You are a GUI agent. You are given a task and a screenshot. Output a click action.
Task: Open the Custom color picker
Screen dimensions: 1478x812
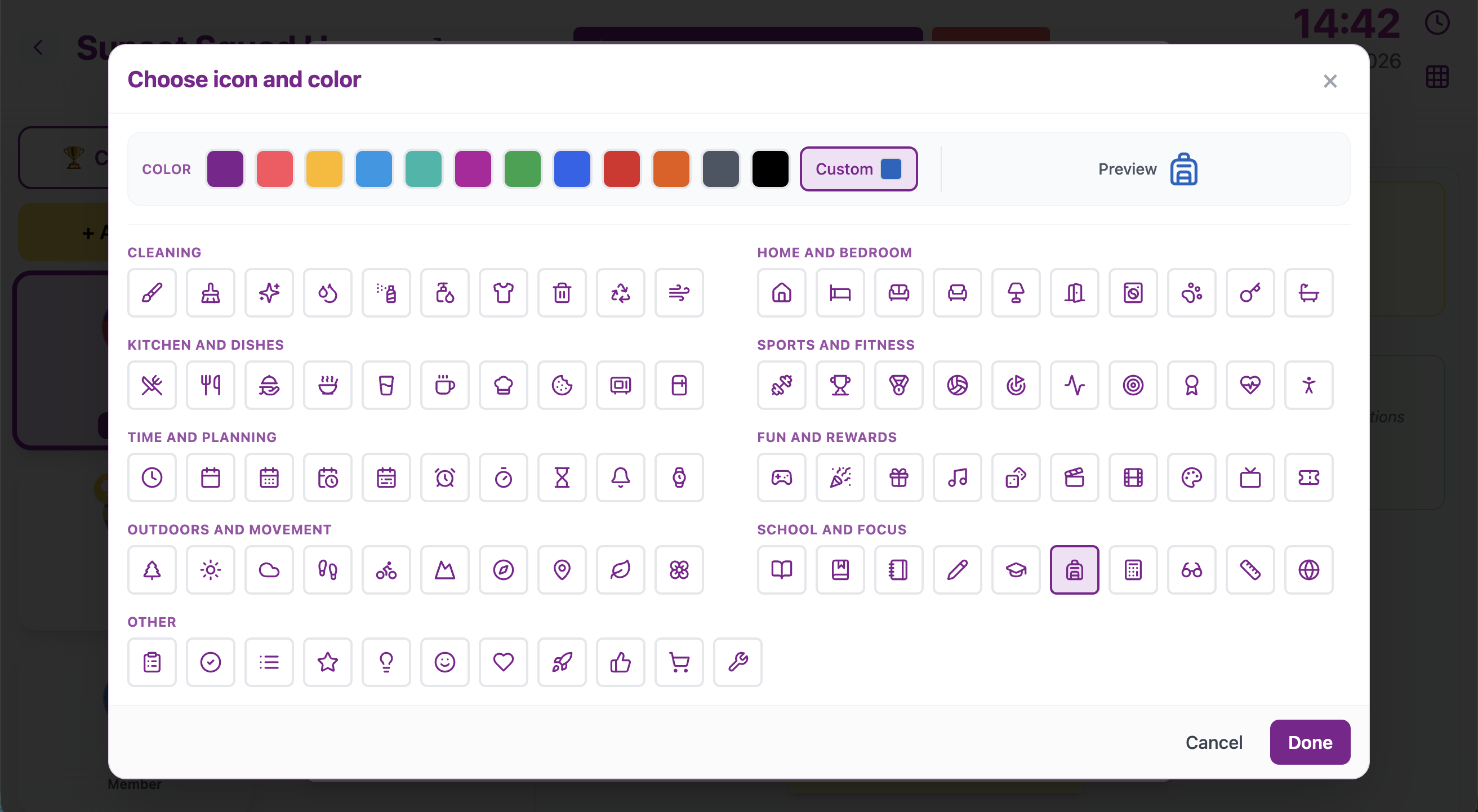coord(858,168)
